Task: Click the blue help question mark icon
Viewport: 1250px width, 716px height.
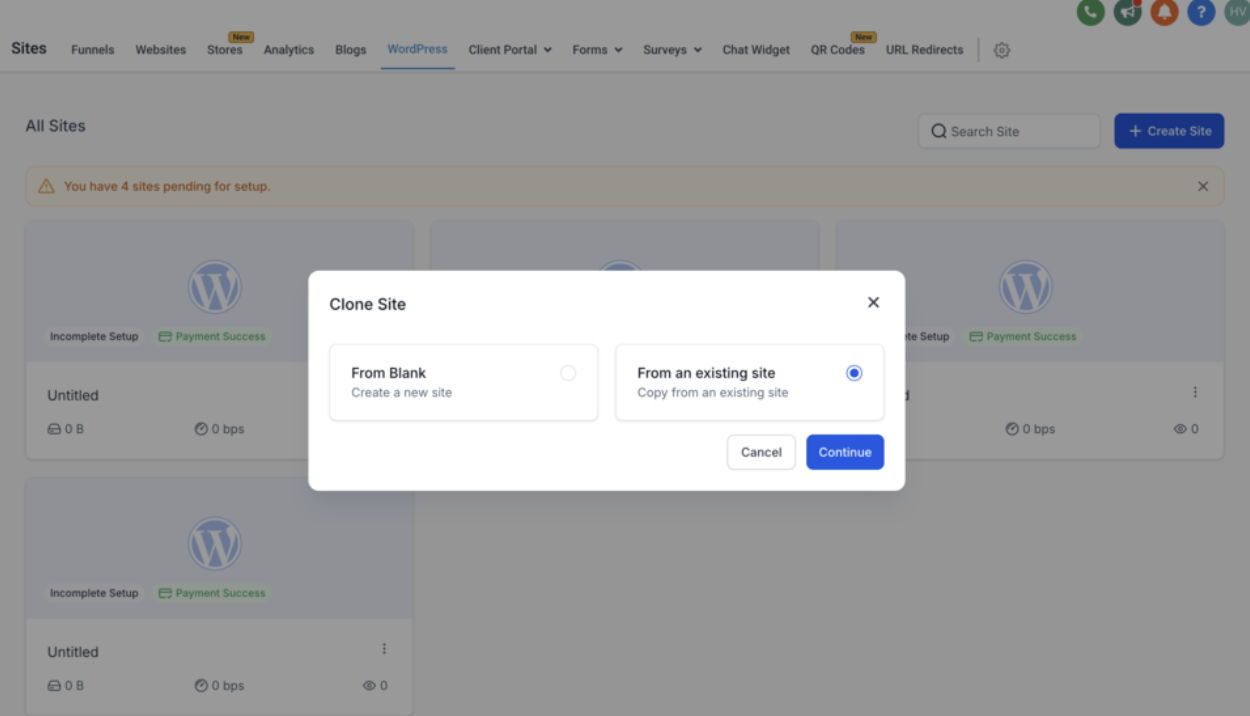Action: pyautogui.click(x=1201, y=12)
